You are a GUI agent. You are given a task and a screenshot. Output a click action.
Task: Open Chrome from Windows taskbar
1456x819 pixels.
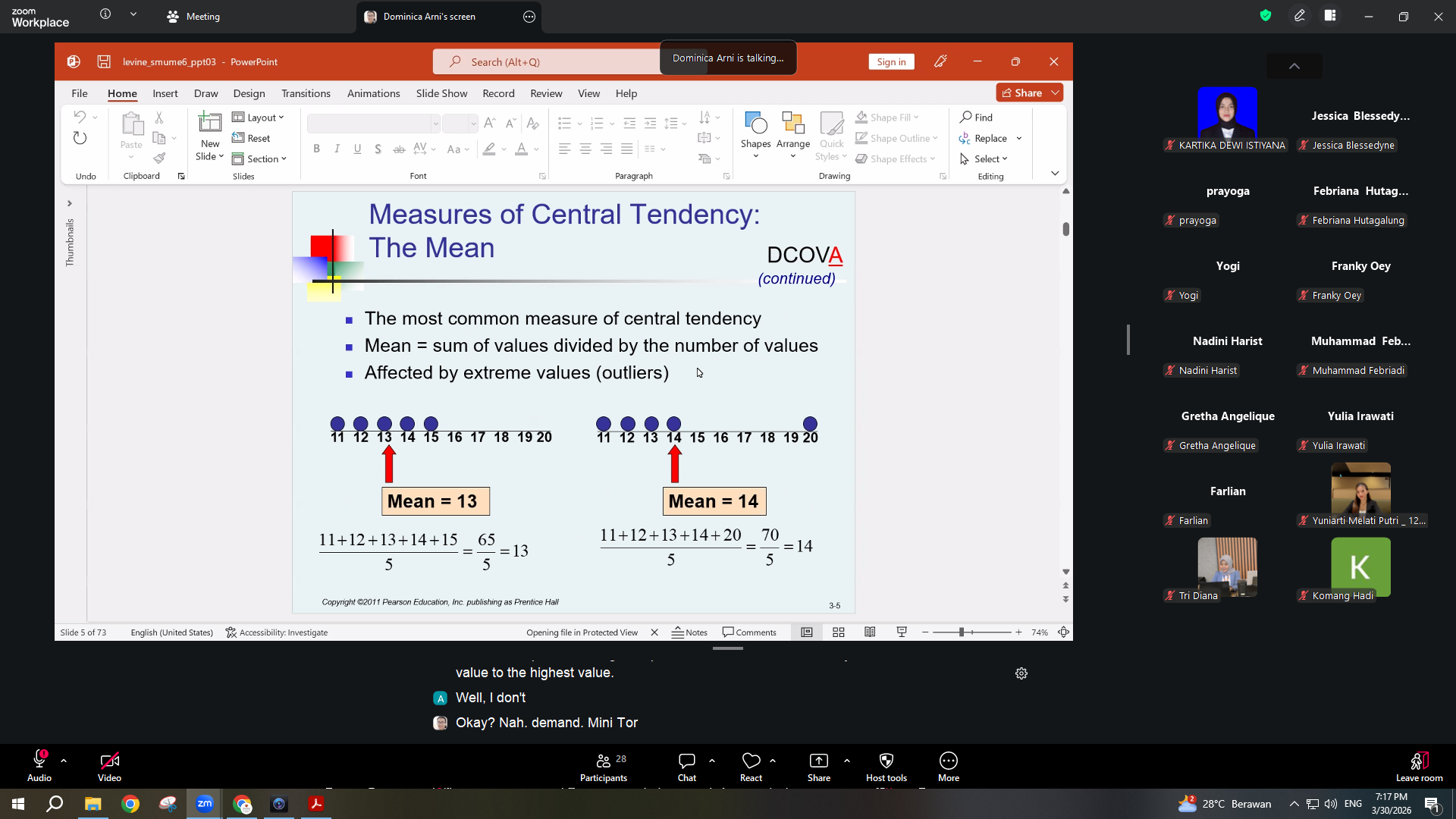pyautogui.click(x=130, y=804)
